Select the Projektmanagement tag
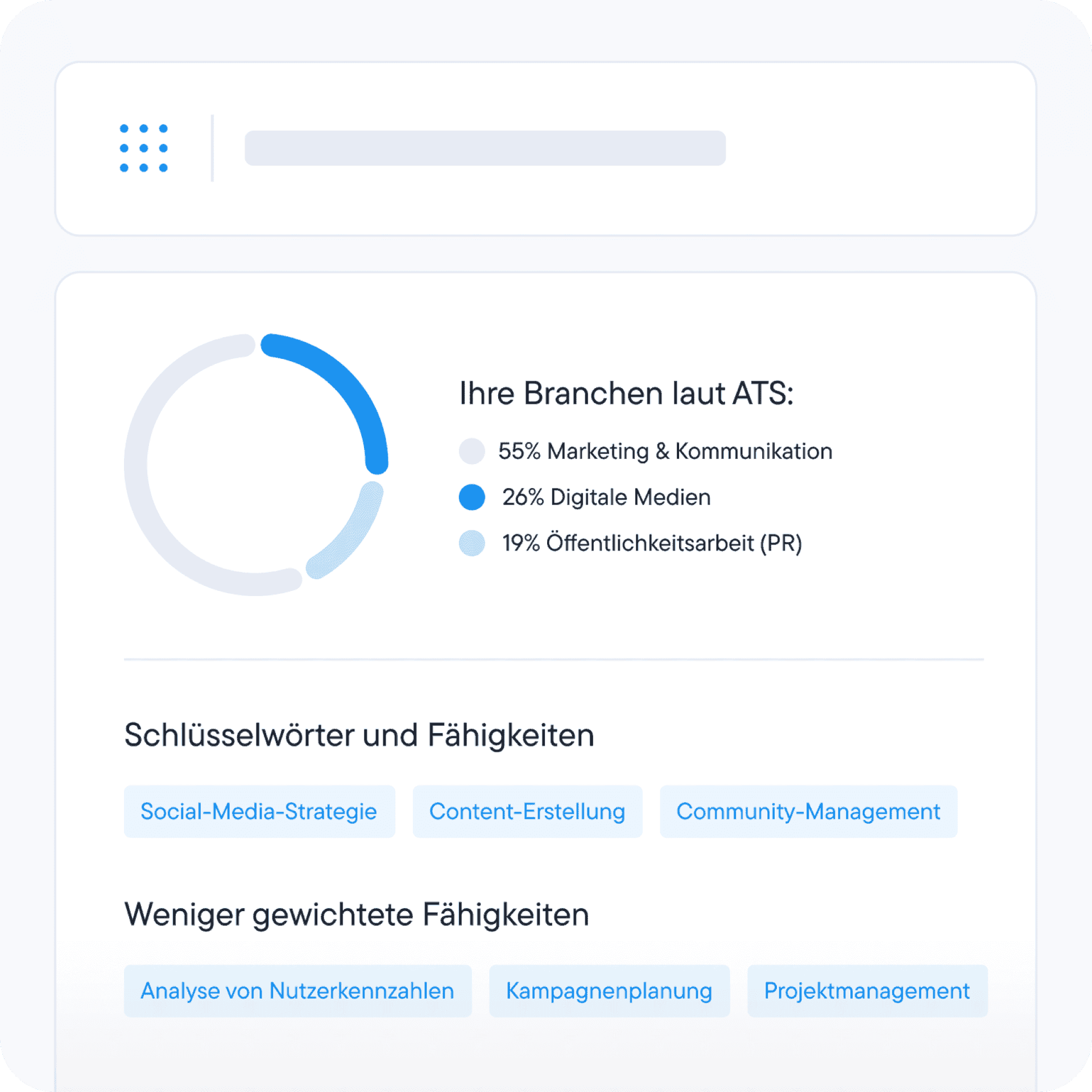1092x1092 pixels. (x=866, y=990)
